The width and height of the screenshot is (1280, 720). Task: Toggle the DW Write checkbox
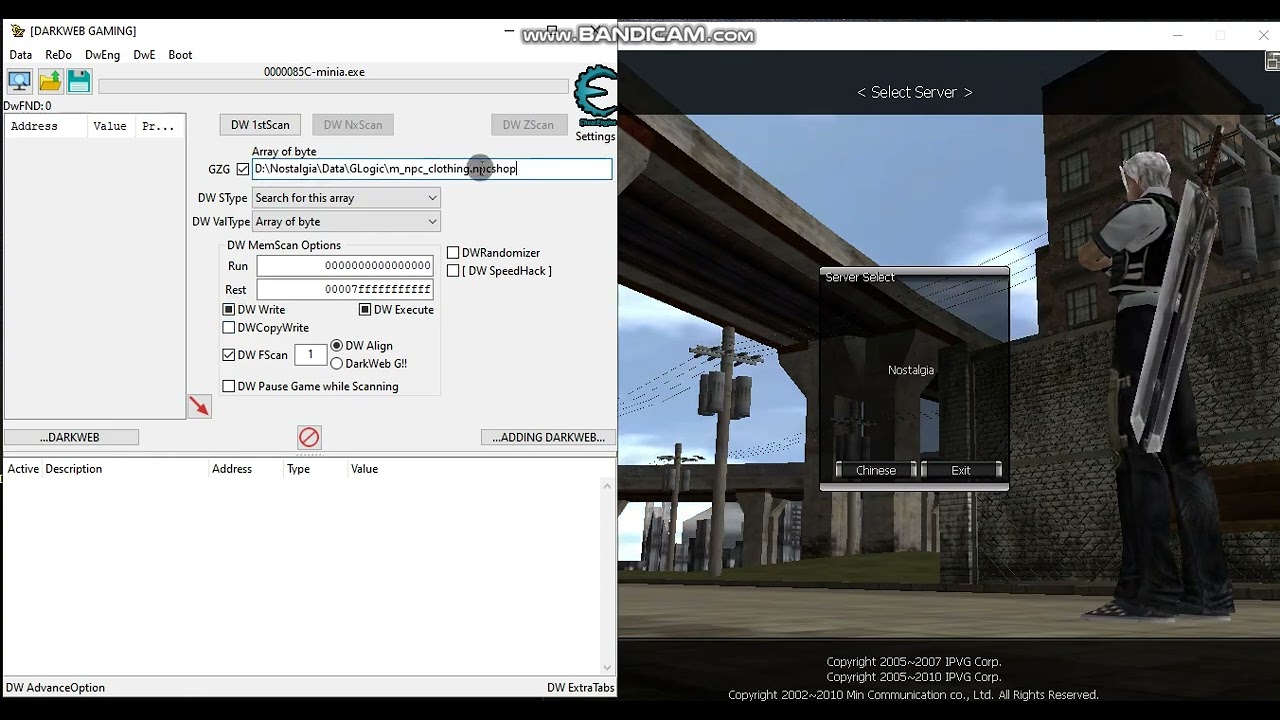tap(229, 310)
